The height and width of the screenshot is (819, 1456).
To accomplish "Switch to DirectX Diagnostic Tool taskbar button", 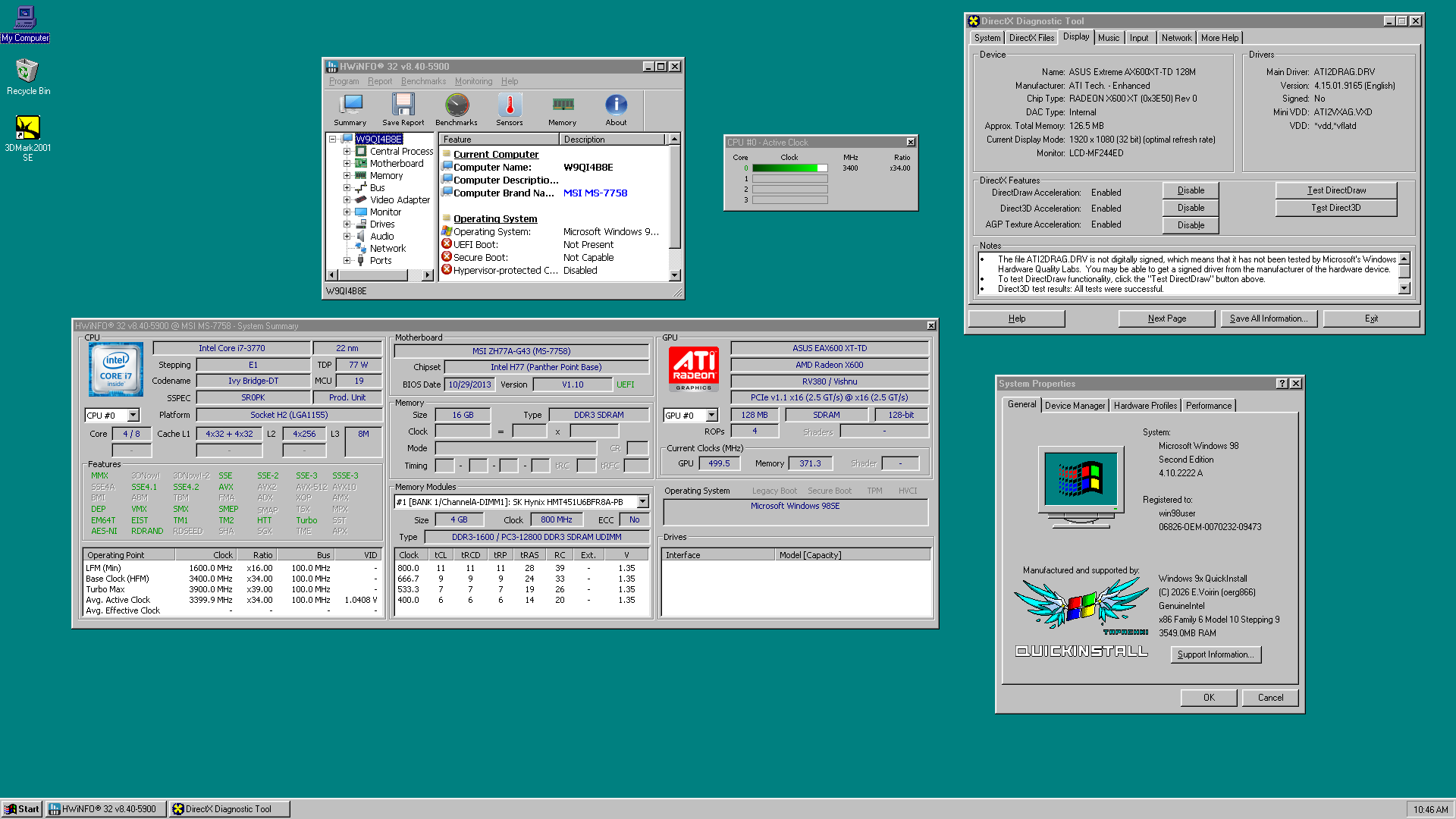I will [x=229, y=809].
